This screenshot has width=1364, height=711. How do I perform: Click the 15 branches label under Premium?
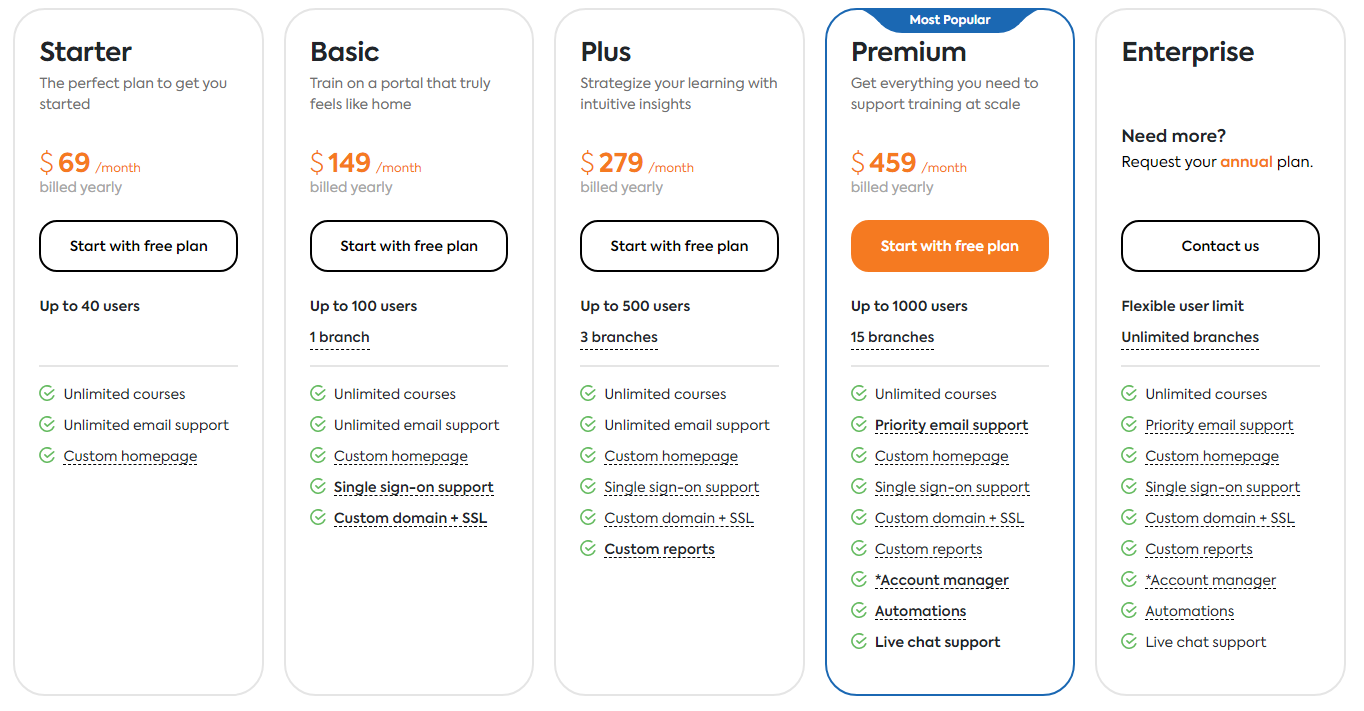tap(892, 337)
